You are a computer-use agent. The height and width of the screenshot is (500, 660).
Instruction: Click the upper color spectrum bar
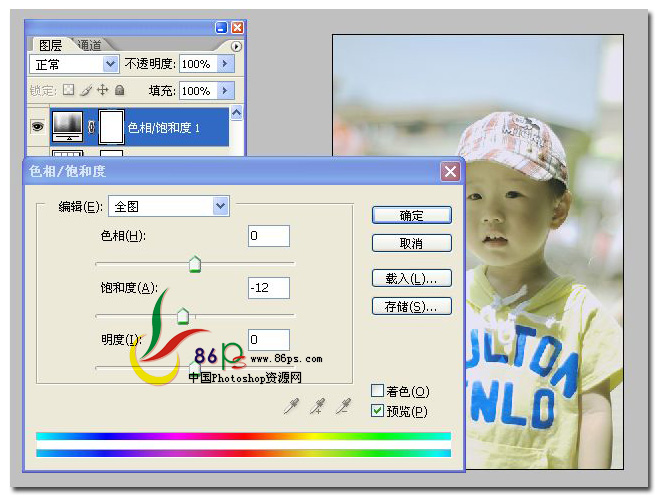pyautogui.click(x=243, y=436)
